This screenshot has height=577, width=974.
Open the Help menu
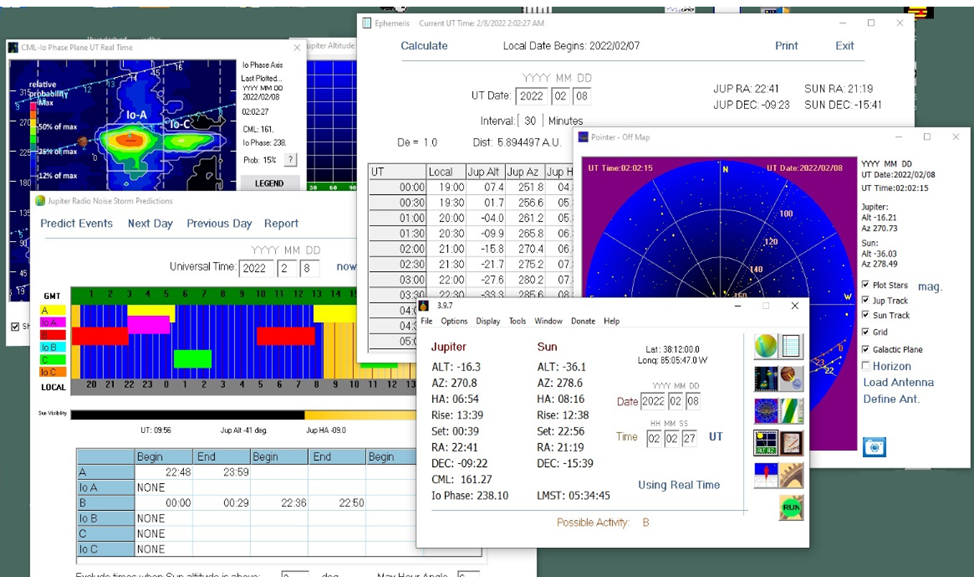tap(612, 321)
